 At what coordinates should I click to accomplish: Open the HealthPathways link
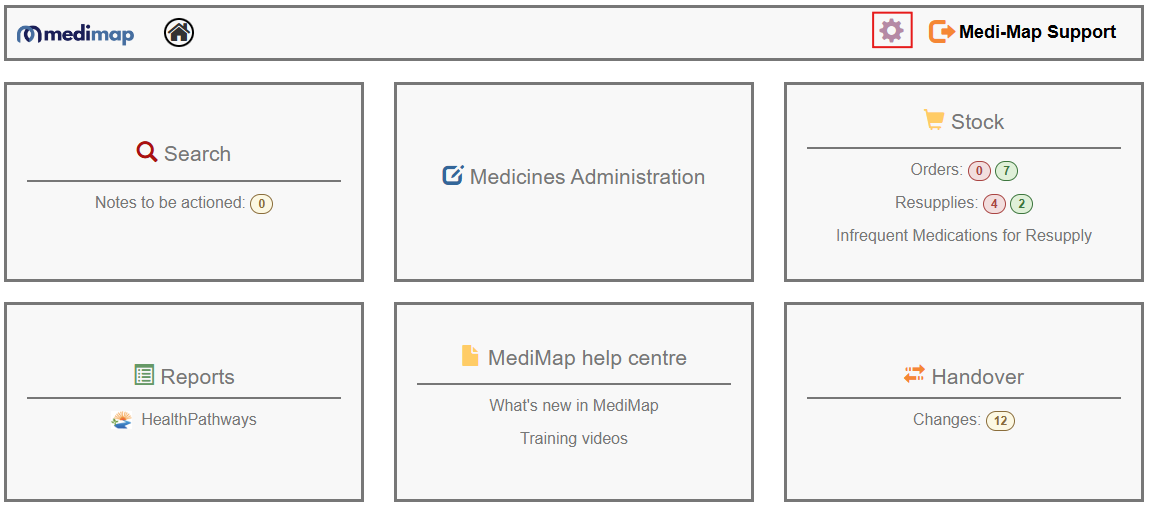point(198,420)
